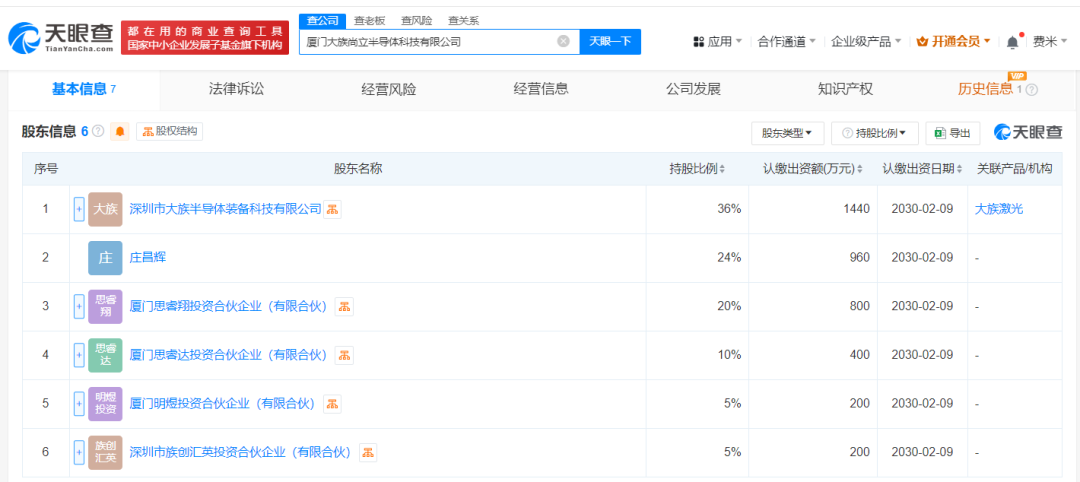This screenshot has width=1080, height=482.
Task: Open the 股东类型 dropdown filter
Action: 787,132
